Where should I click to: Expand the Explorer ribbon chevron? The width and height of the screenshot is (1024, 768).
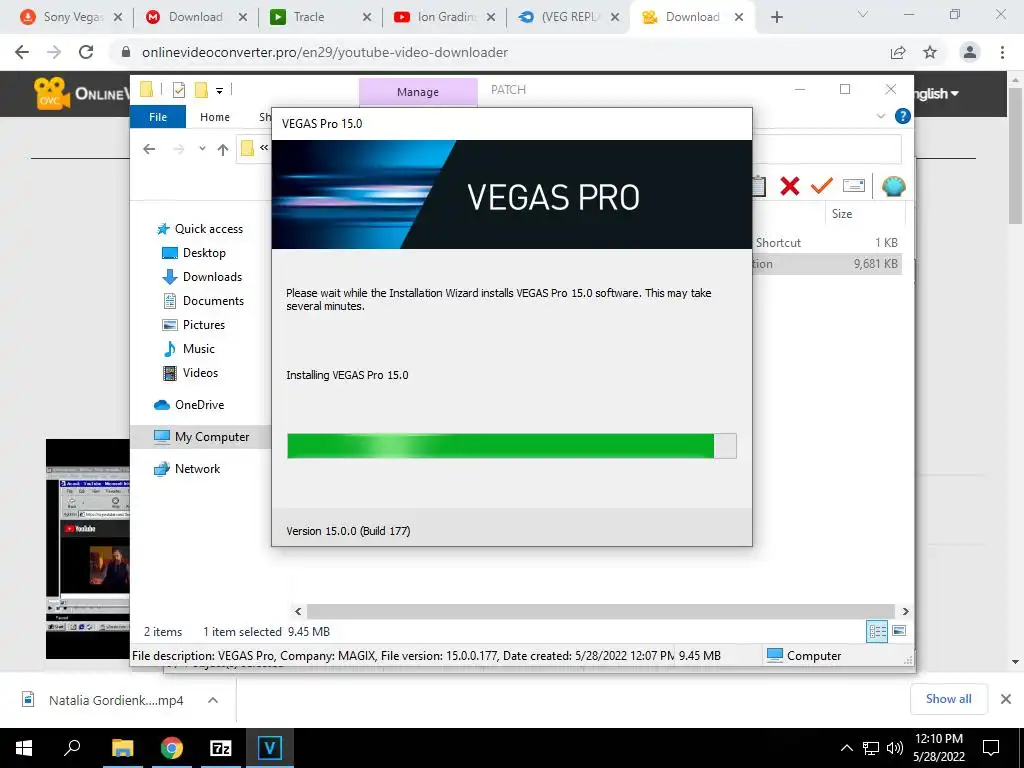point(881,116)
